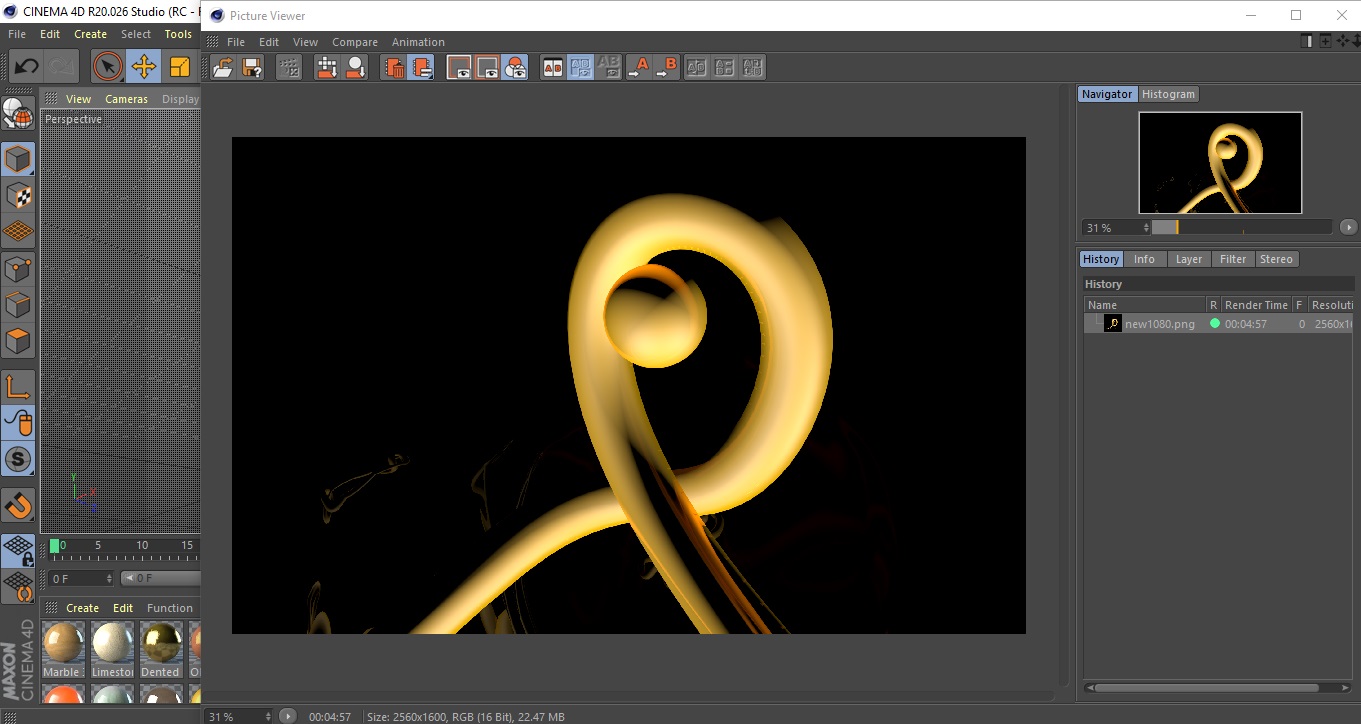Toggle the AB Compare icon
The height and width of the screenshot is (724, 1361).
pyautogui.click(x=553, y=68)
